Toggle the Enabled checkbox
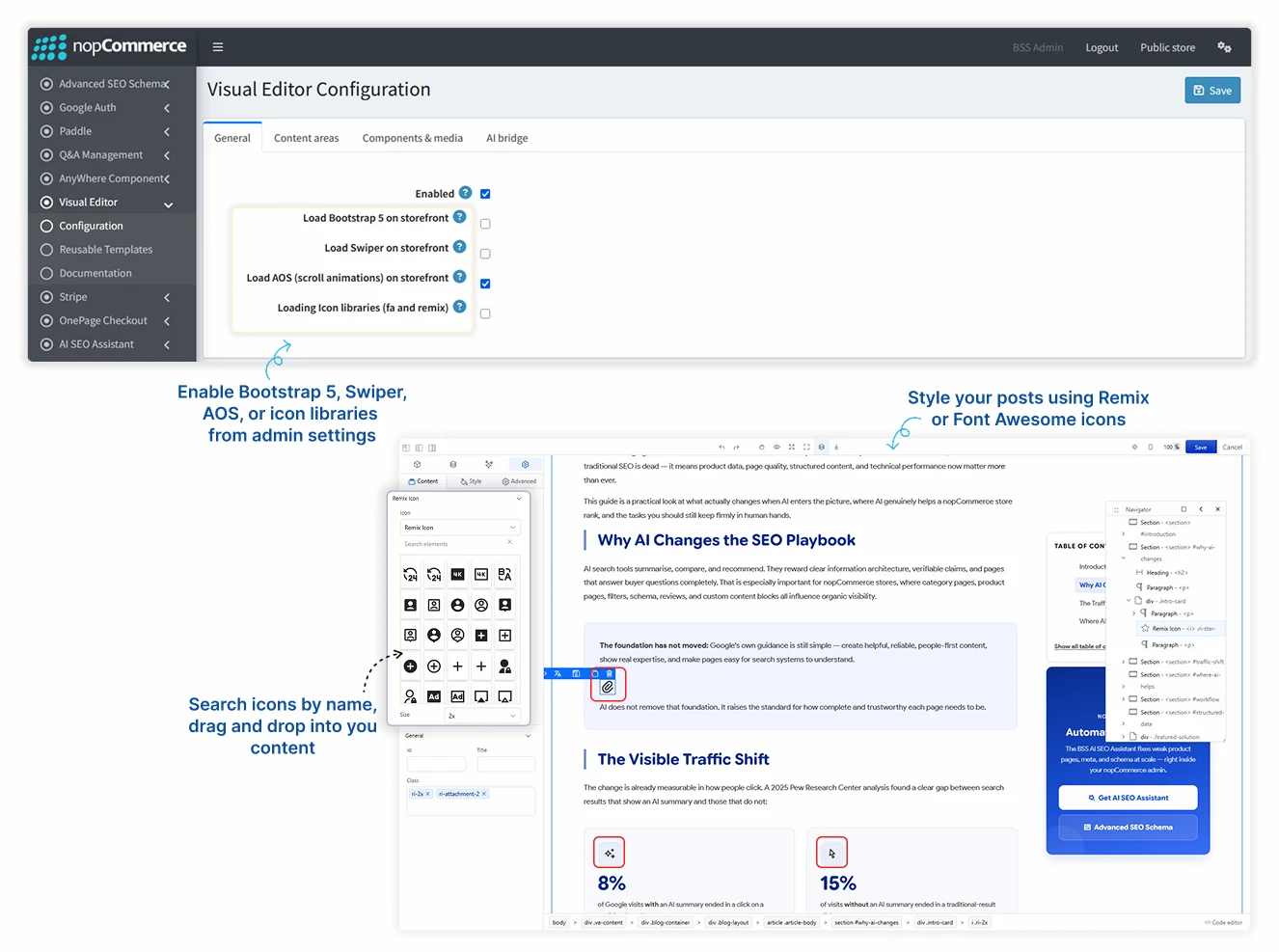 (x=485, y=194)
